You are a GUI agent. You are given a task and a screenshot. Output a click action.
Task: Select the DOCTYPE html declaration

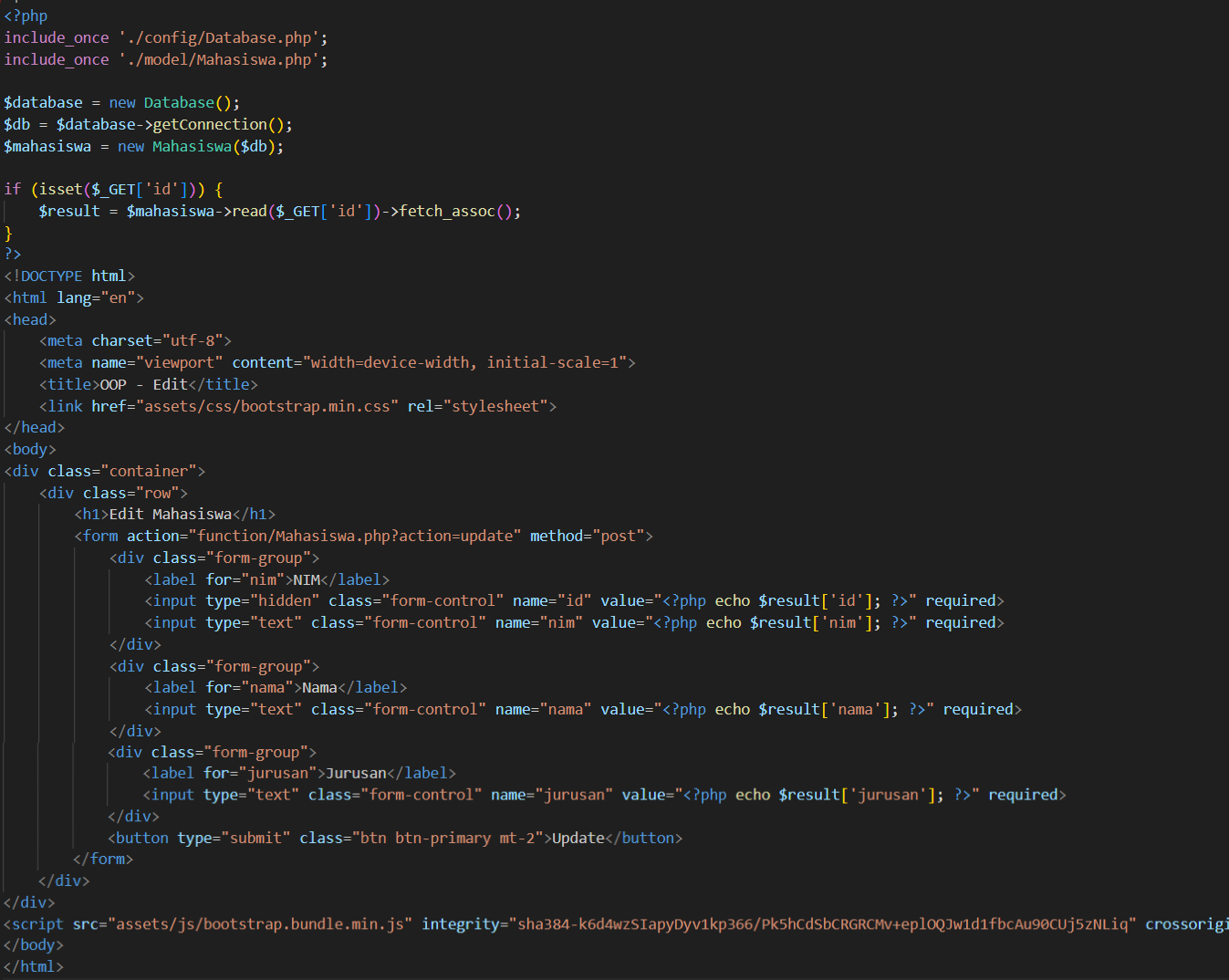click(68, 275)
